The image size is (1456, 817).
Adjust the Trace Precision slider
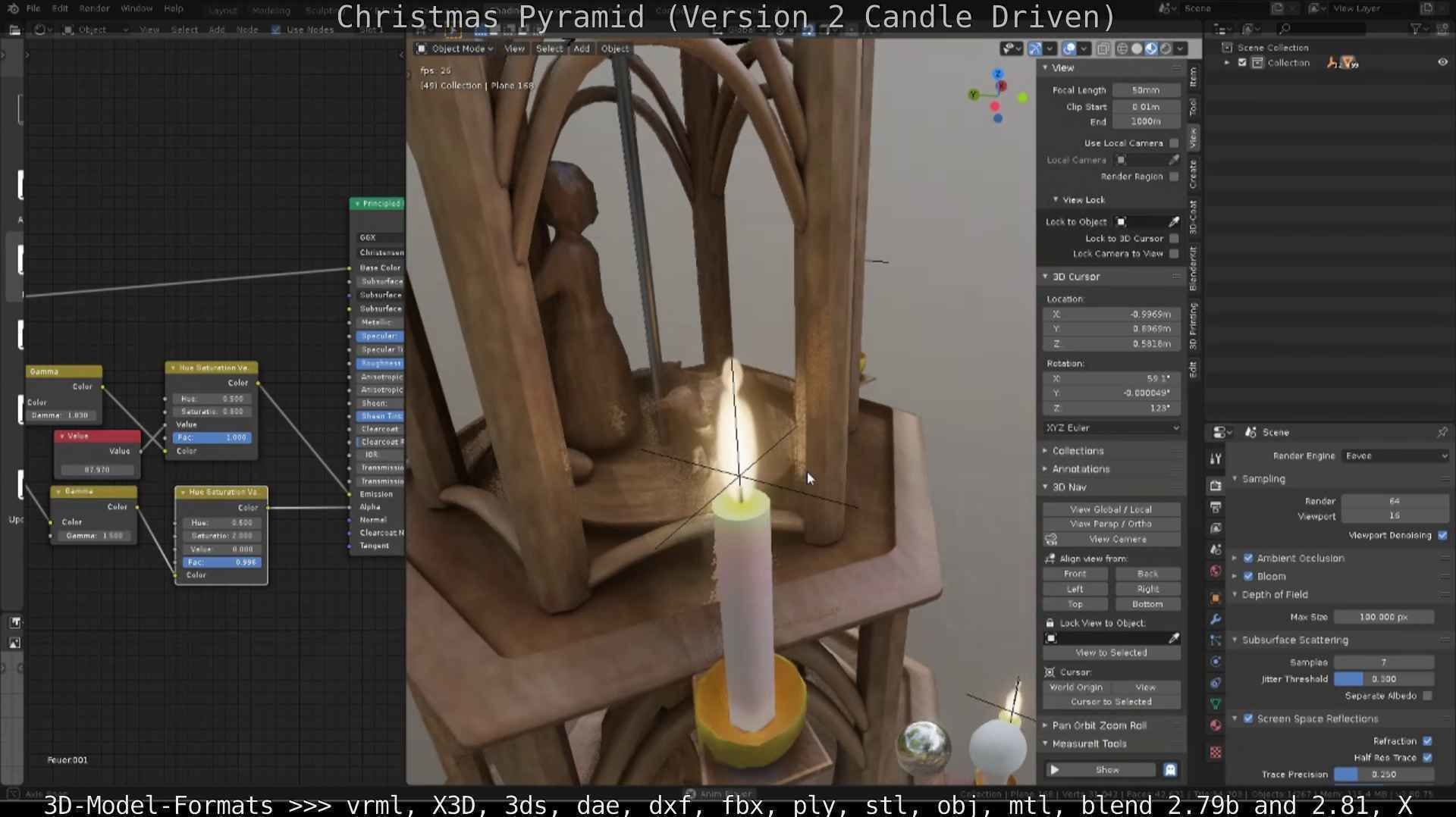tap(1384, 775)
